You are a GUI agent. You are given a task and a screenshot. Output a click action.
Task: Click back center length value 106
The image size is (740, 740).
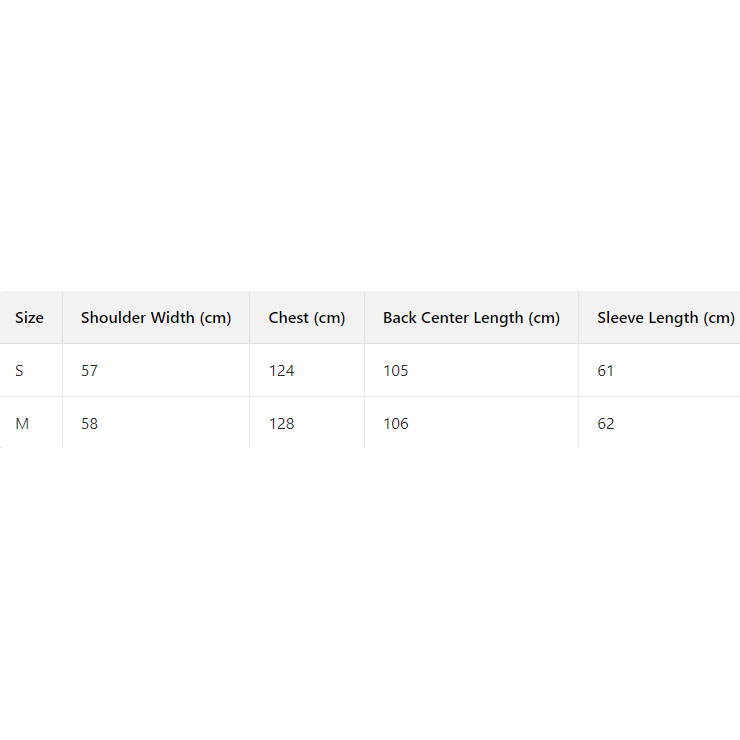click(396, 424)
